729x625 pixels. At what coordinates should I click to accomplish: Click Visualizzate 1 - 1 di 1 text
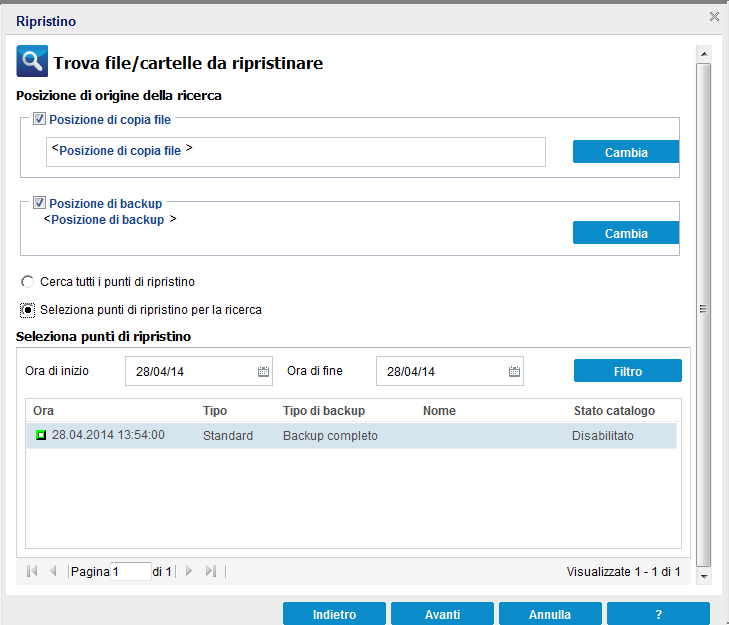point(623,572)
